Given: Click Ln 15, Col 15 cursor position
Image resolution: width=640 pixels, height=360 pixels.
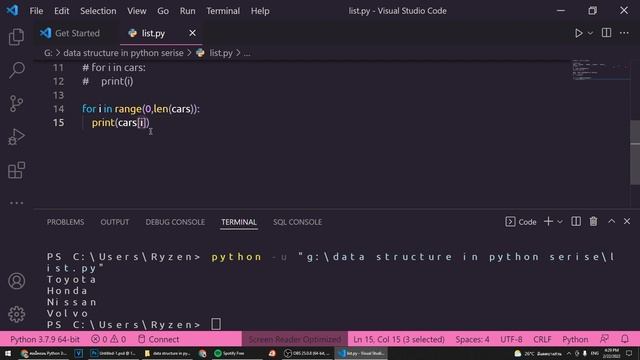Looking at the screenshot, I should [399, 339].
